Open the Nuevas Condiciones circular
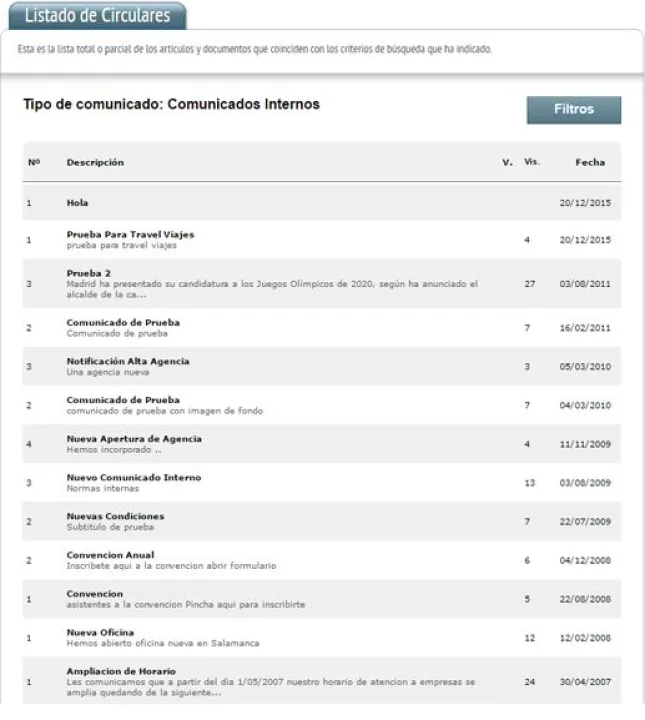Screen dimensions: 645x720 coord(115,516)
